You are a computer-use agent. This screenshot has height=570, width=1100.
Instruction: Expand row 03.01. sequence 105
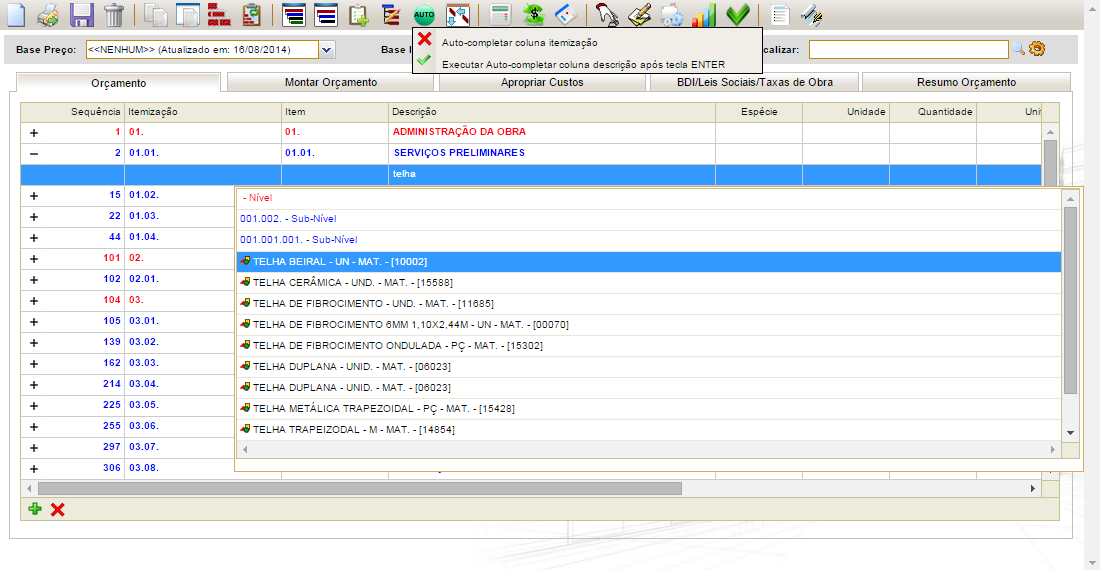click(34, 322)
